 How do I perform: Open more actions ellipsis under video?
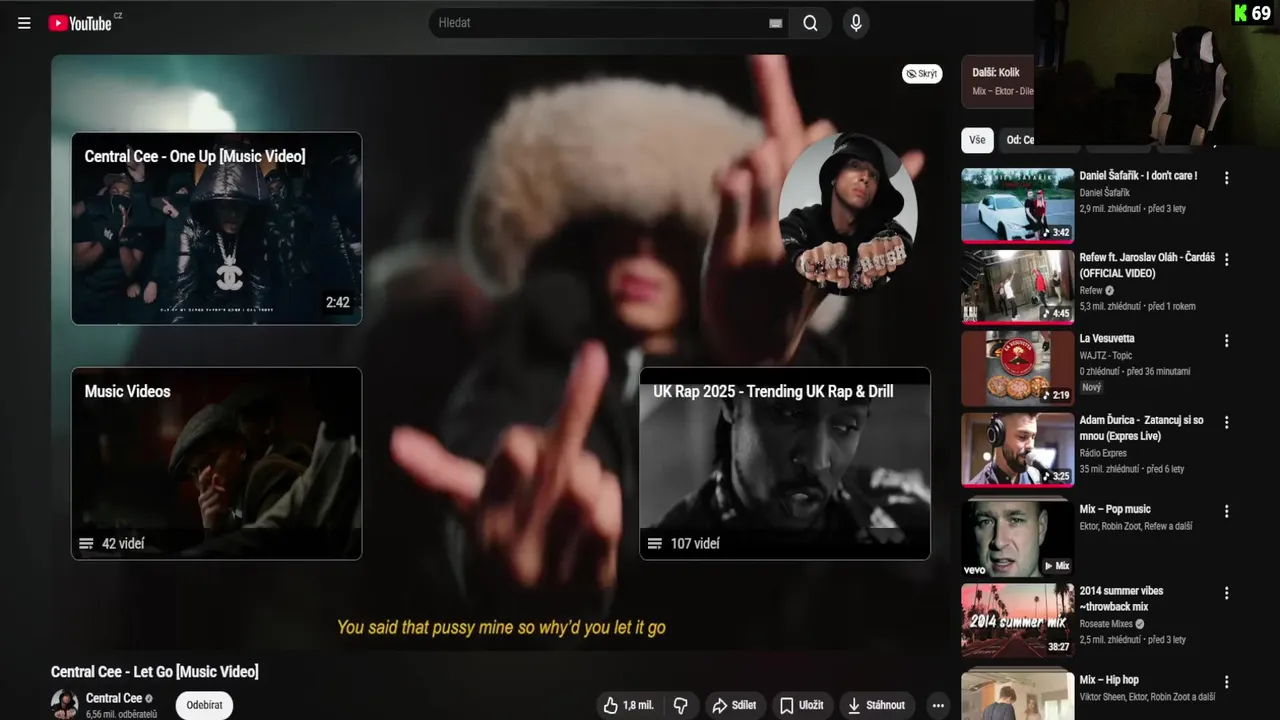click(938, 705)
